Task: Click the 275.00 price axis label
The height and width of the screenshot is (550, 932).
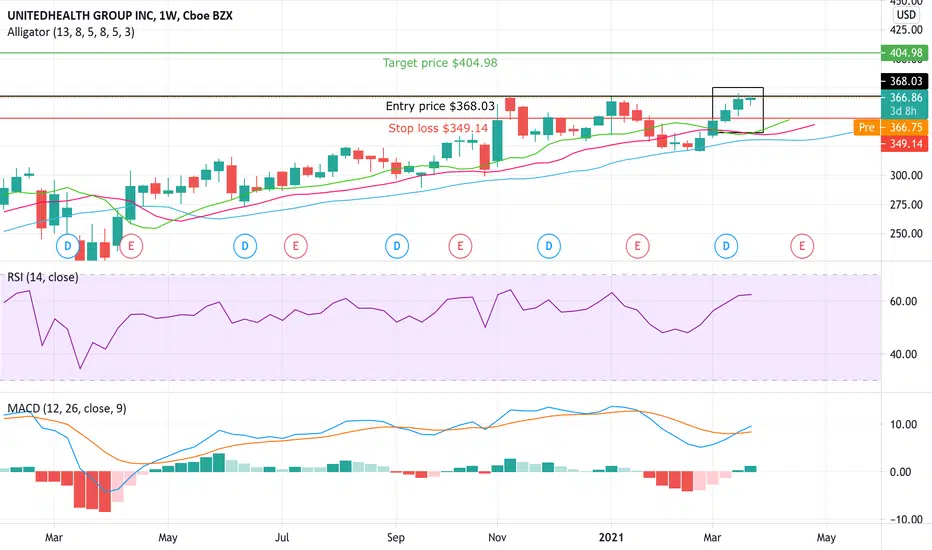Action: pyautogui.click(x=906, y=205)
